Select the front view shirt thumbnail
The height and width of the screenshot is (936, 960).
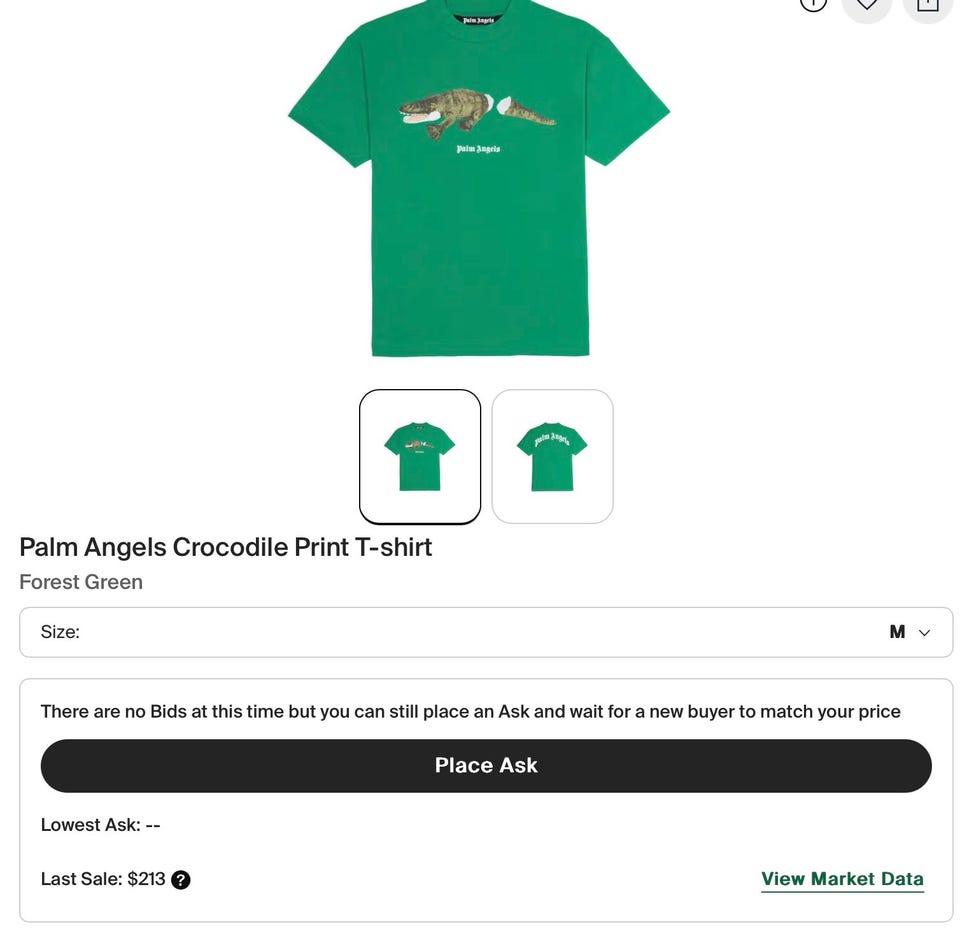420,456
